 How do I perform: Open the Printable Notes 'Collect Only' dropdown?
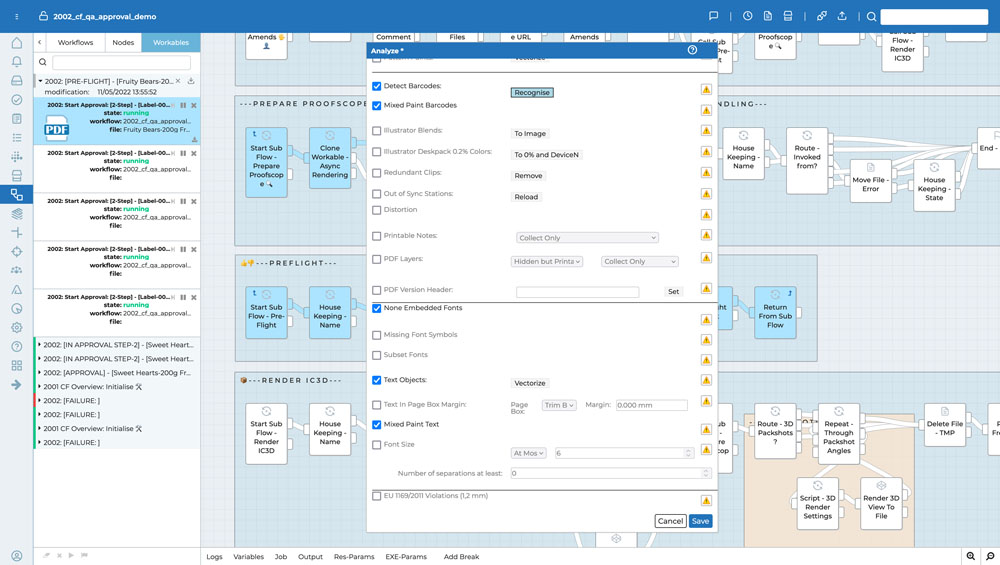tap(587, 238)
